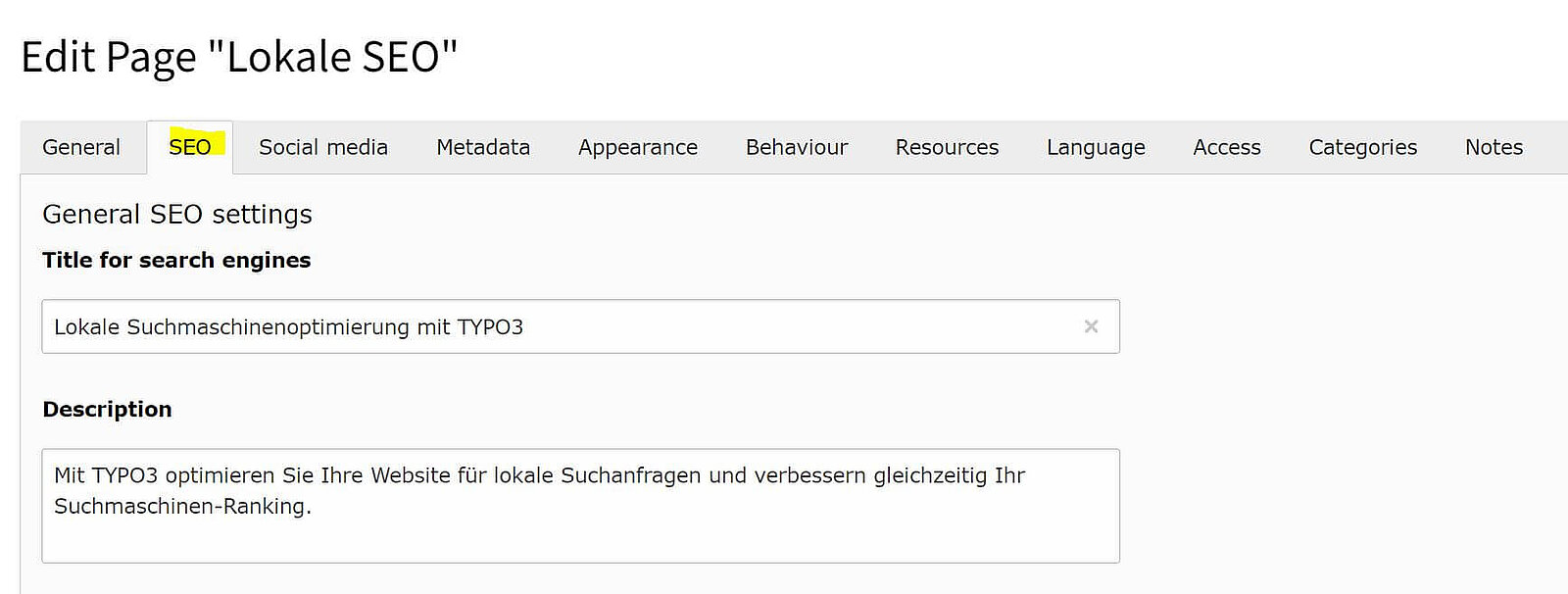Image resolution: width=1568 pixels, height=594 pixels.
Task: Place cursor on "Suchmaschinen-Ranking" in description
Action: (180, 507)
